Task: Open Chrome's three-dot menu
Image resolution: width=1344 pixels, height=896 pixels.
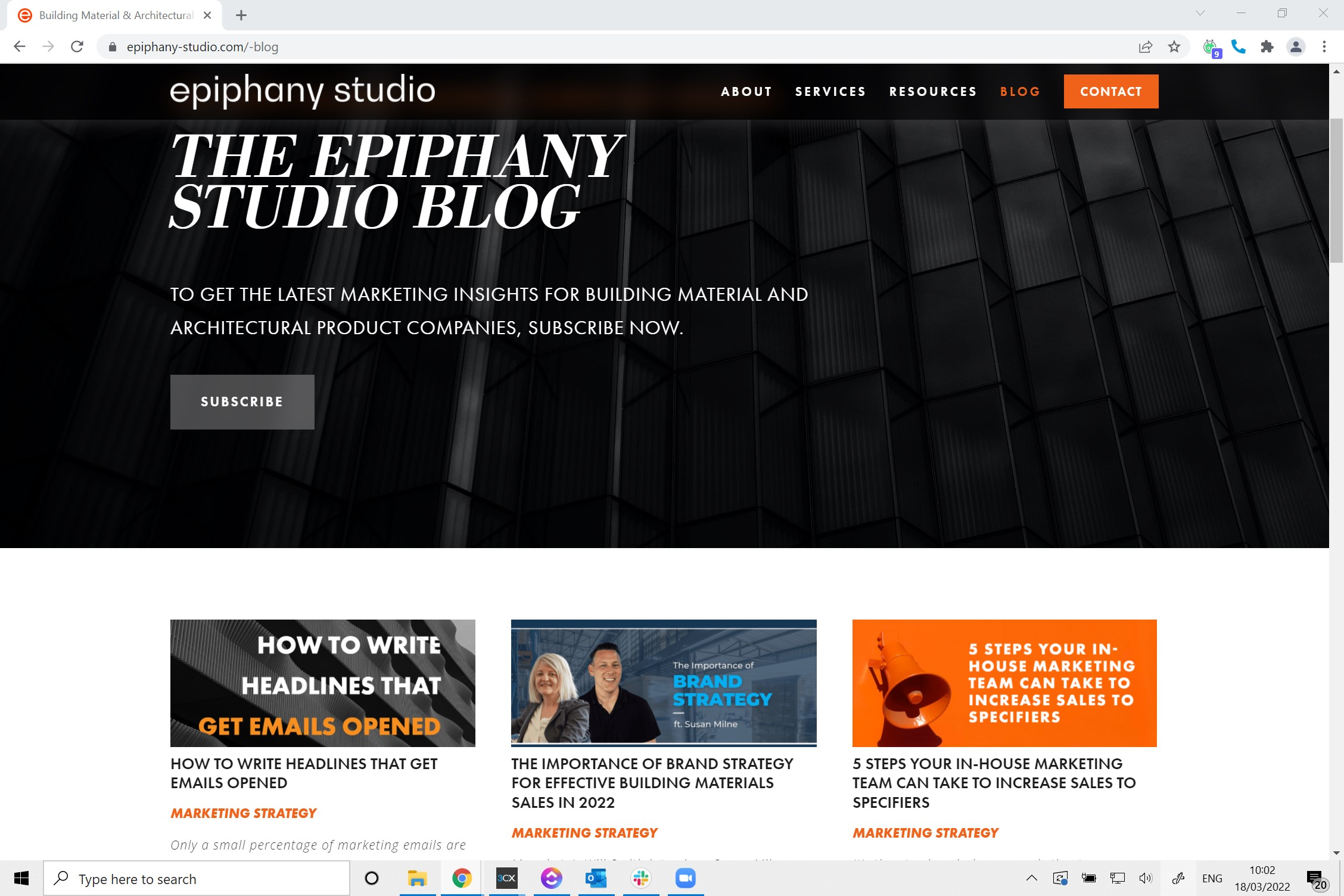Action: pos(1324,46)
